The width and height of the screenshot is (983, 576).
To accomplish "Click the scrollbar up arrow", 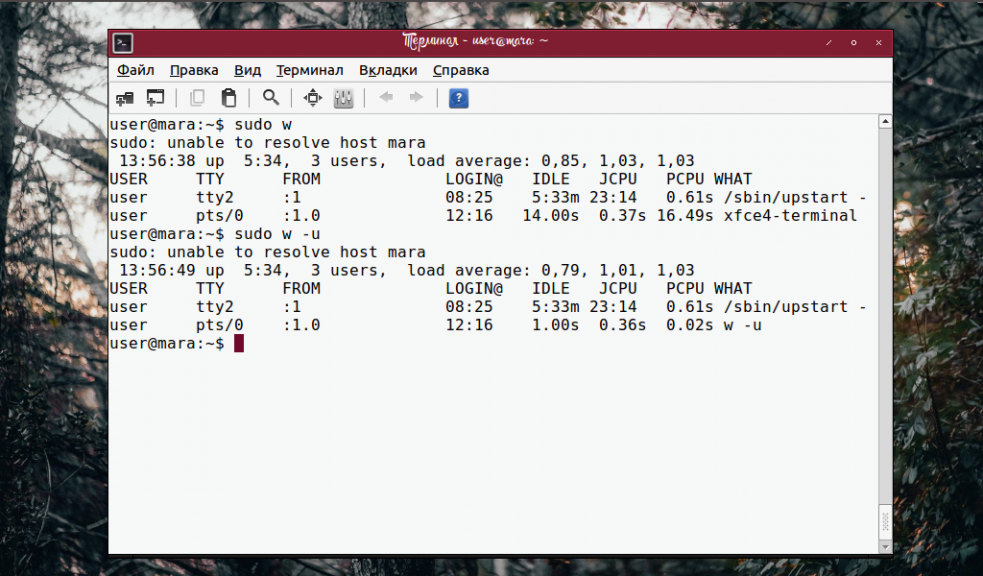I will click(x=885, y=121).
